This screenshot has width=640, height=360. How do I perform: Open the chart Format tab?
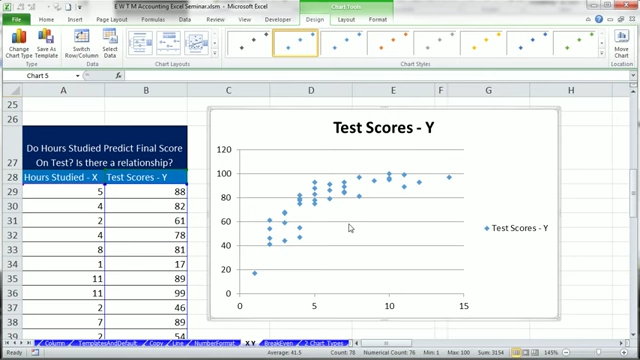pyautogui.click(x=378, y=20)
